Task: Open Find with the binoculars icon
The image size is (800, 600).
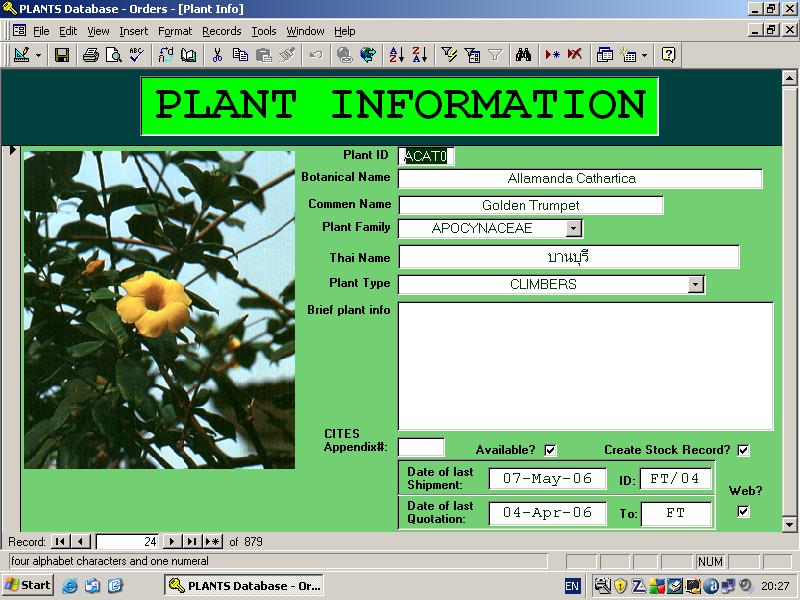Action: tap(523, 55)
